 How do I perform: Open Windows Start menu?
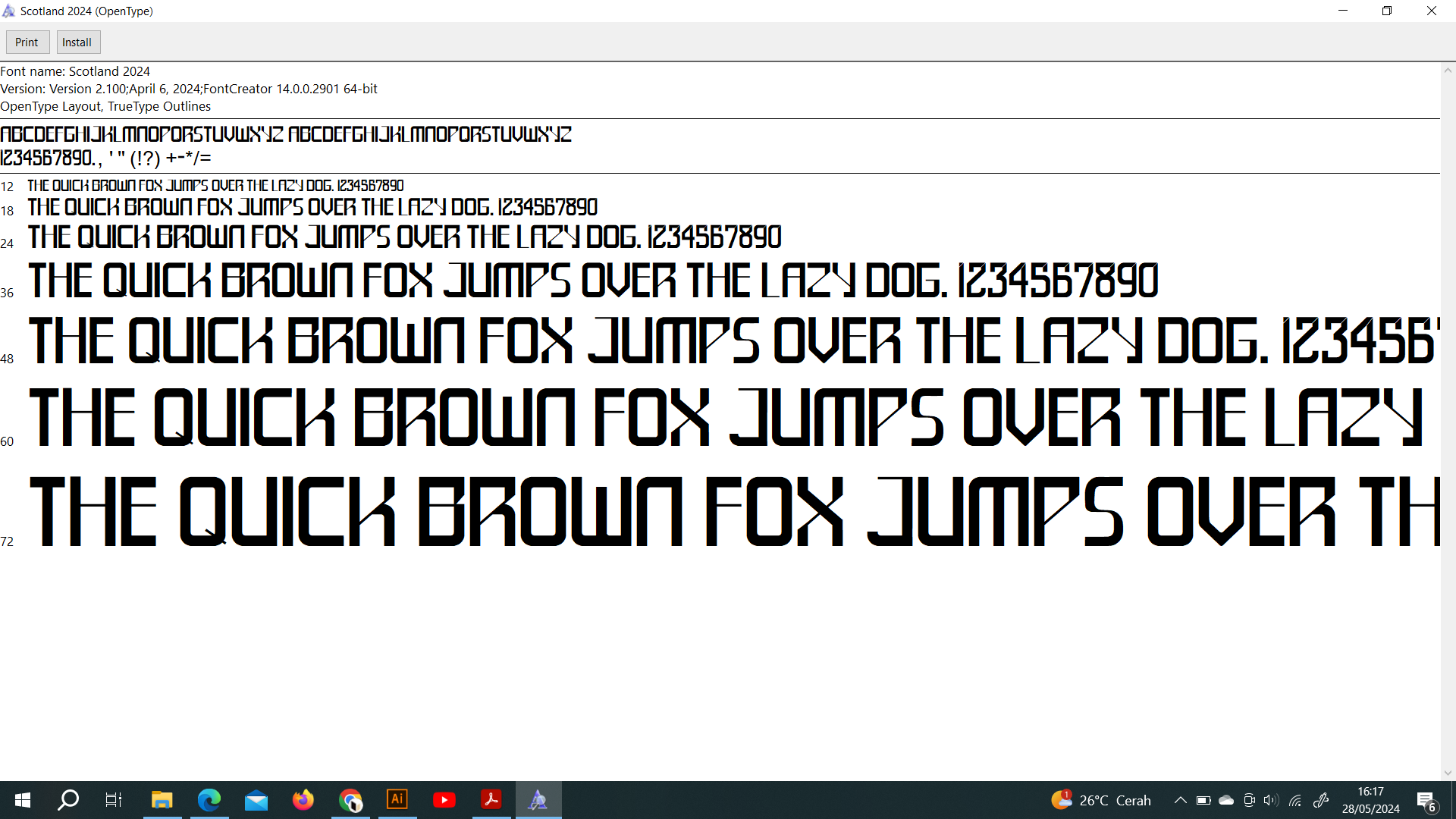click(x=23, y=800)
